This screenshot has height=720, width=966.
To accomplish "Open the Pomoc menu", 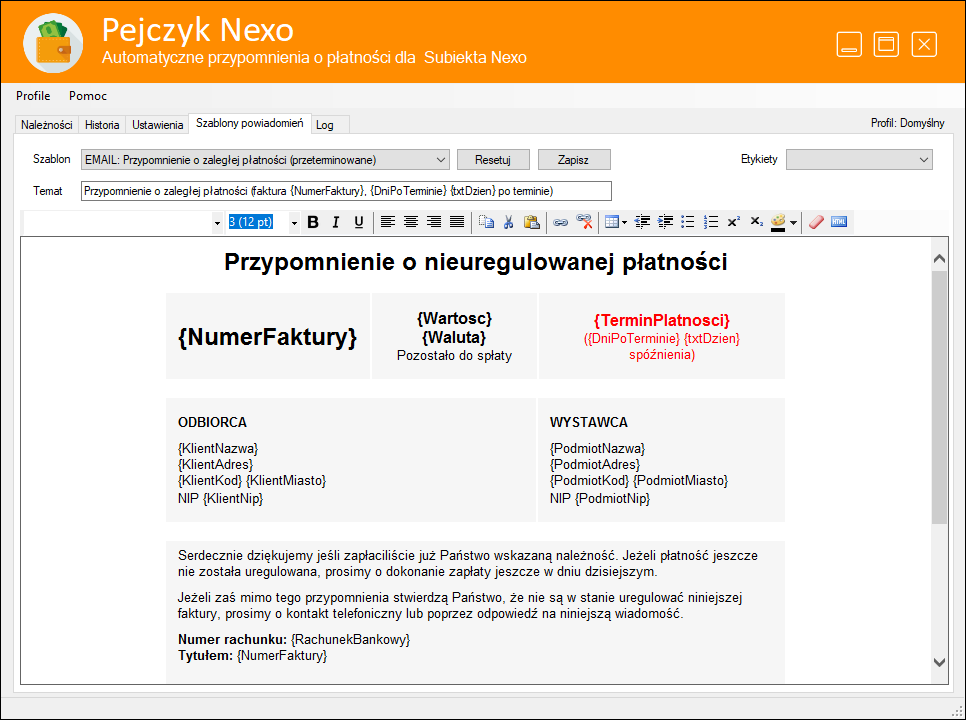I will [87, 96].
